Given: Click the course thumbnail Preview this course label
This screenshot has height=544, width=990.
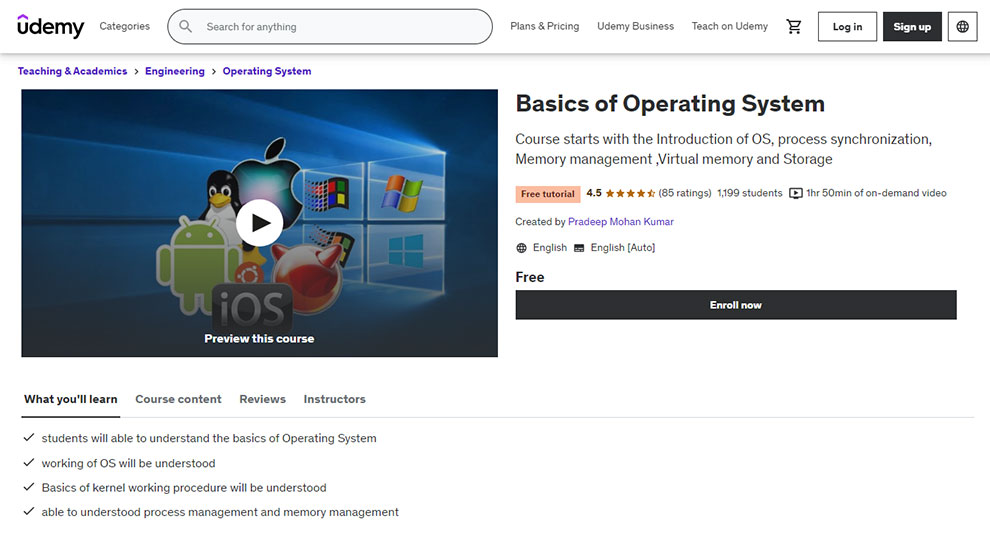Looking at the screenshot, I should click(x=259, y=339).
